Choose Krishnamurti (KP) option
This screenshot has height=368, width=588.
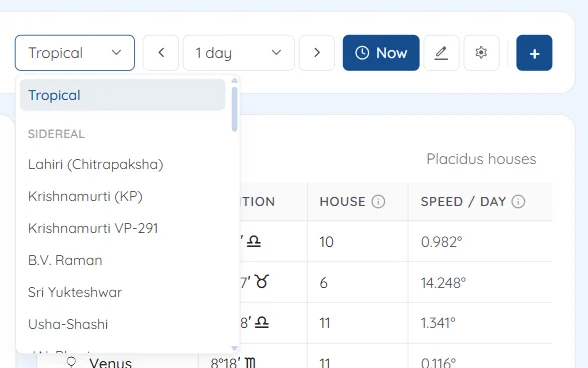123,196
